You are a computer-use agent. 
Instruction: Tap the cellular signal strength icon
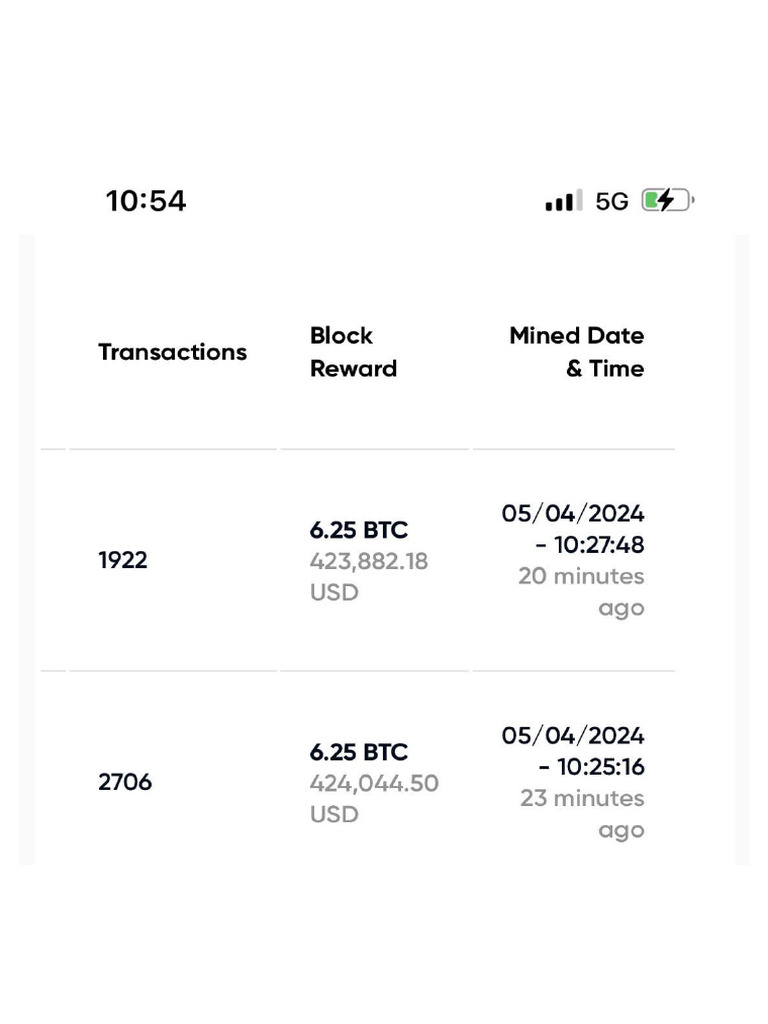tap(563, 201)
